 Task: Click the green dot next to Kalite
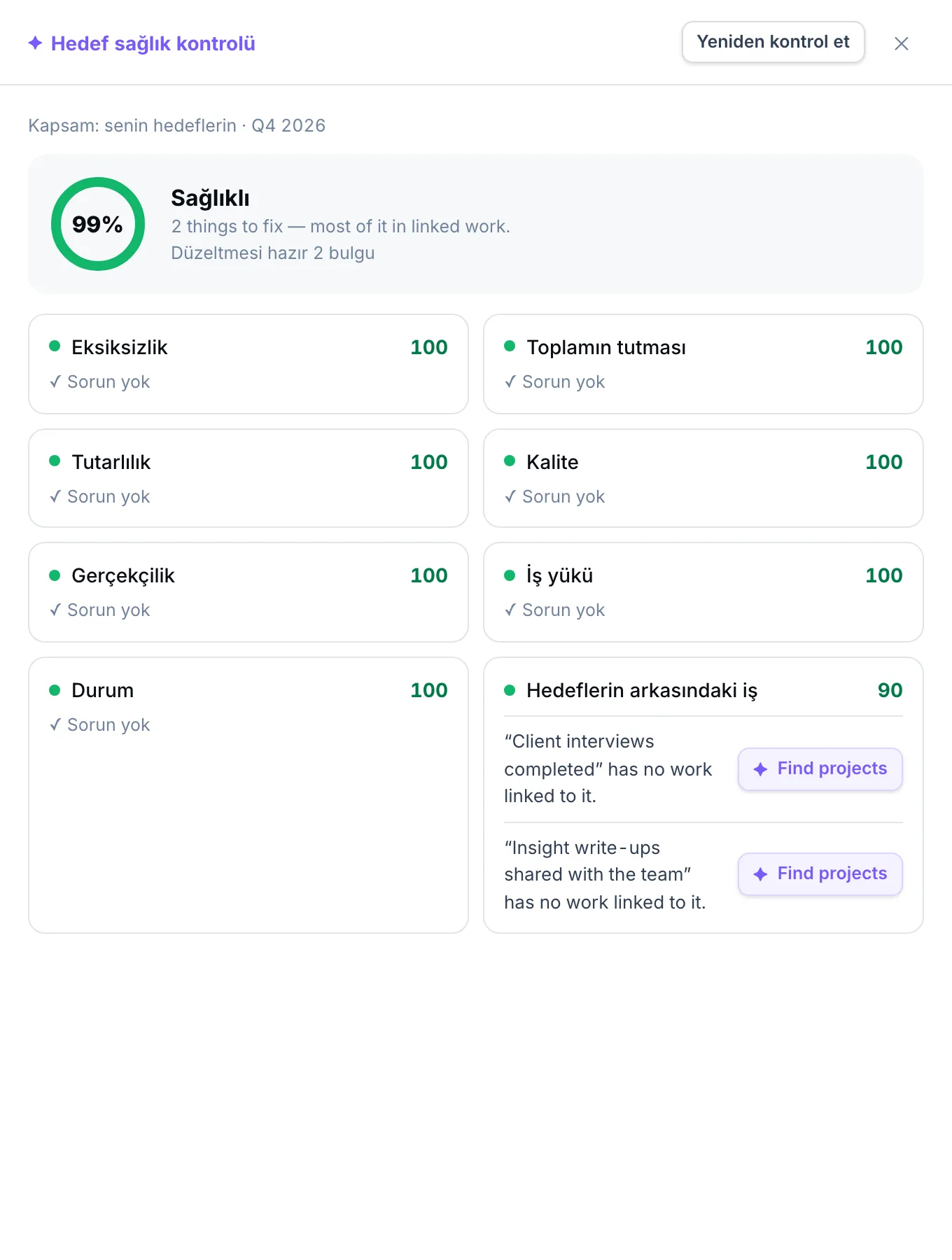click(510, 461)
